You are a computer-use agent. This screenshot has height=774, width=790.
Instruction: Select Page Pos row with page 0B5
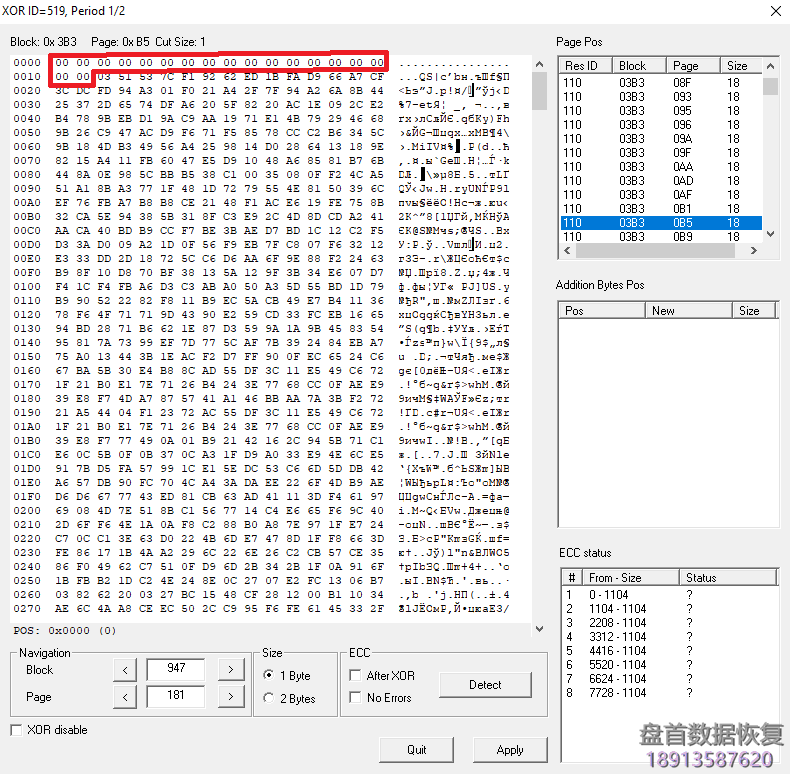click(660, 222)
